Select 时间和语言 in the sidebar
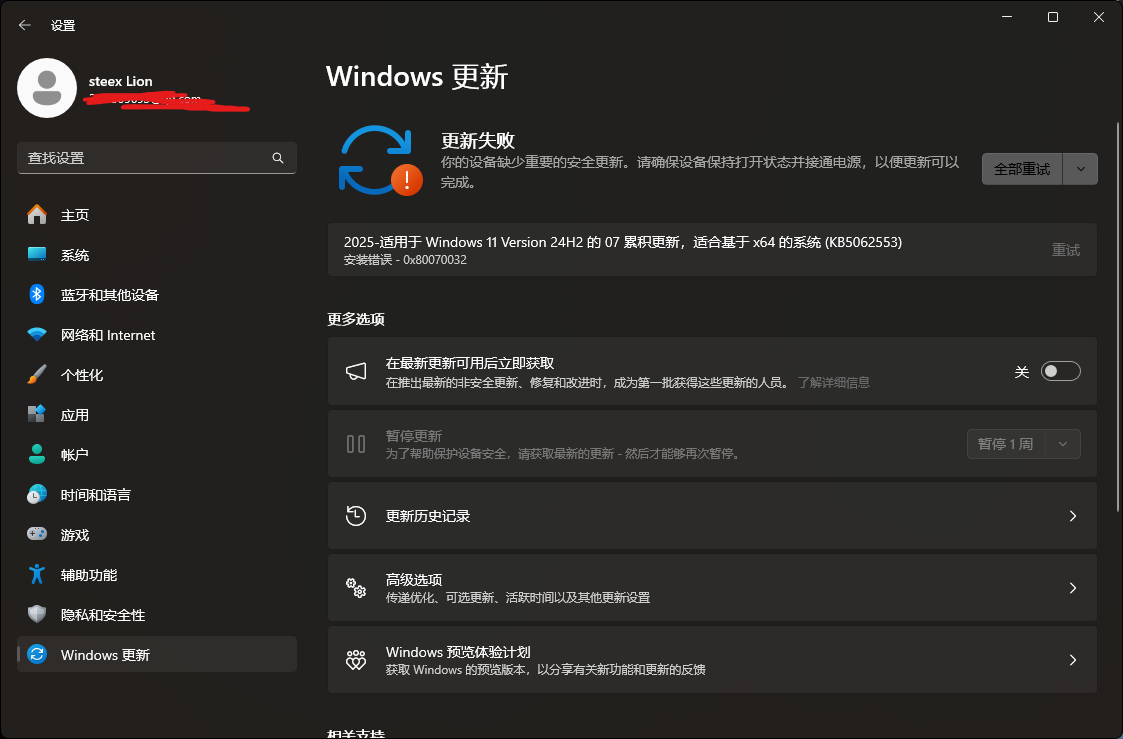Screen dimensions: 1123x739 (x=95, y=494)
